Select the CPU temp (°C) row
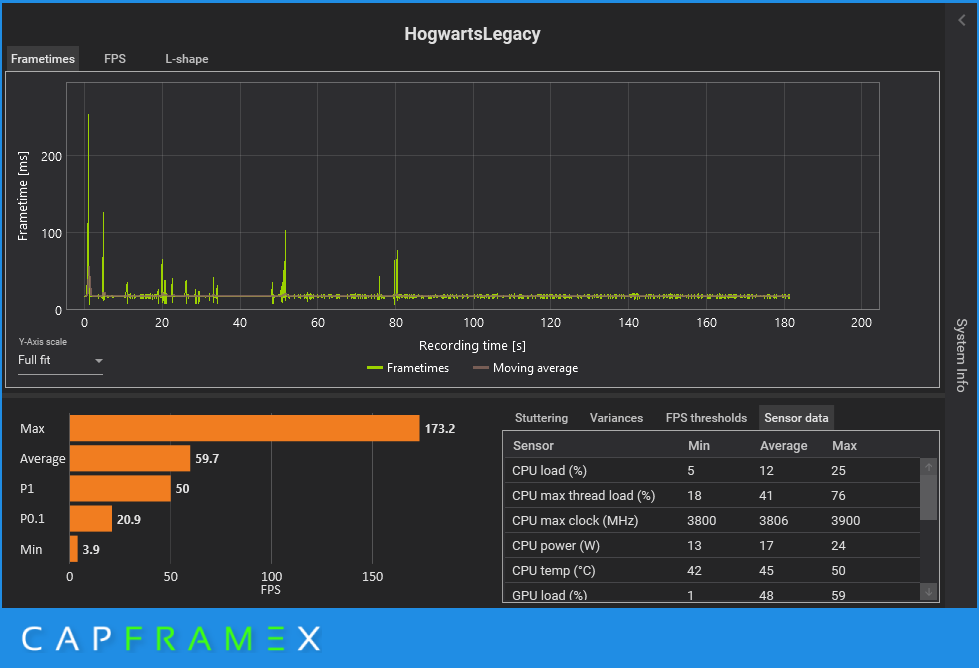The width and height of the screenshot is (979, 668). coord(712,571)
